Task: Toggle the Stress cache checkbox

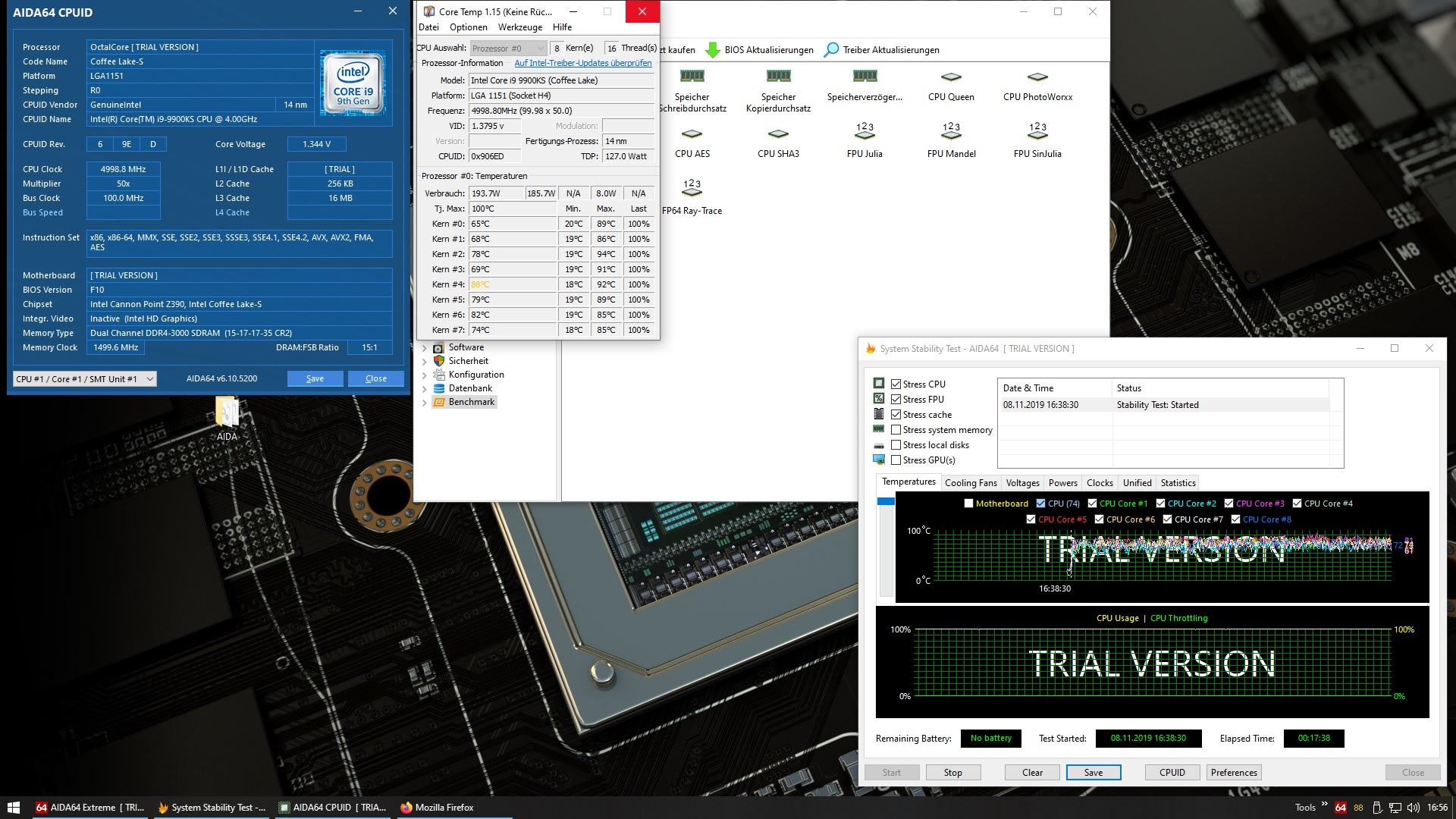Action: pos(896,415)
